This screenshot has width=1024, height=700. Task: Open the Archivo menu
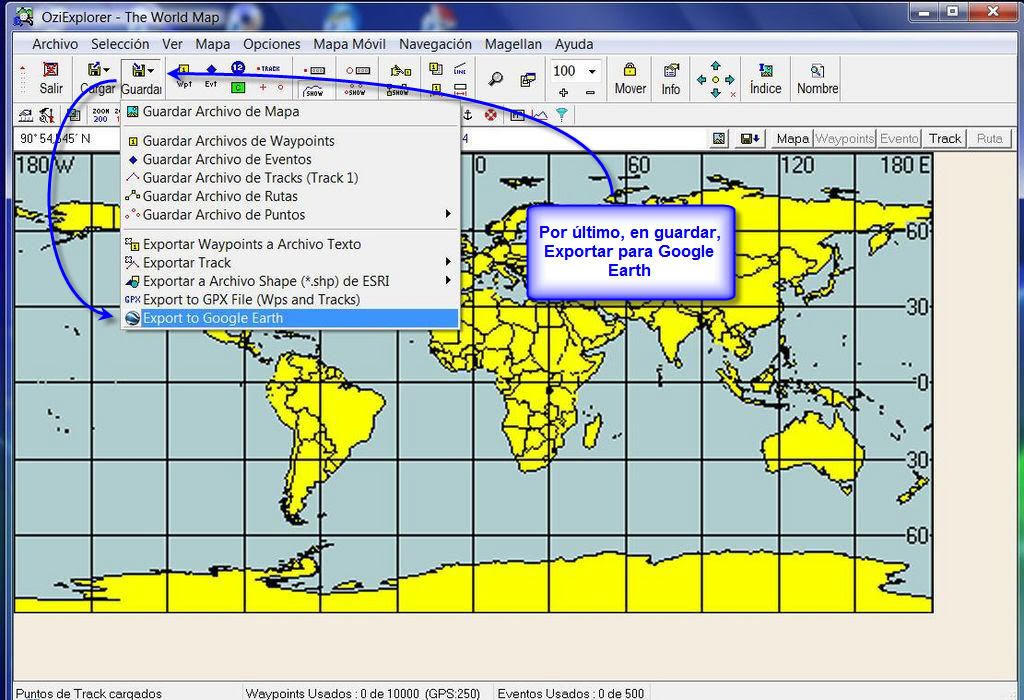55,44
